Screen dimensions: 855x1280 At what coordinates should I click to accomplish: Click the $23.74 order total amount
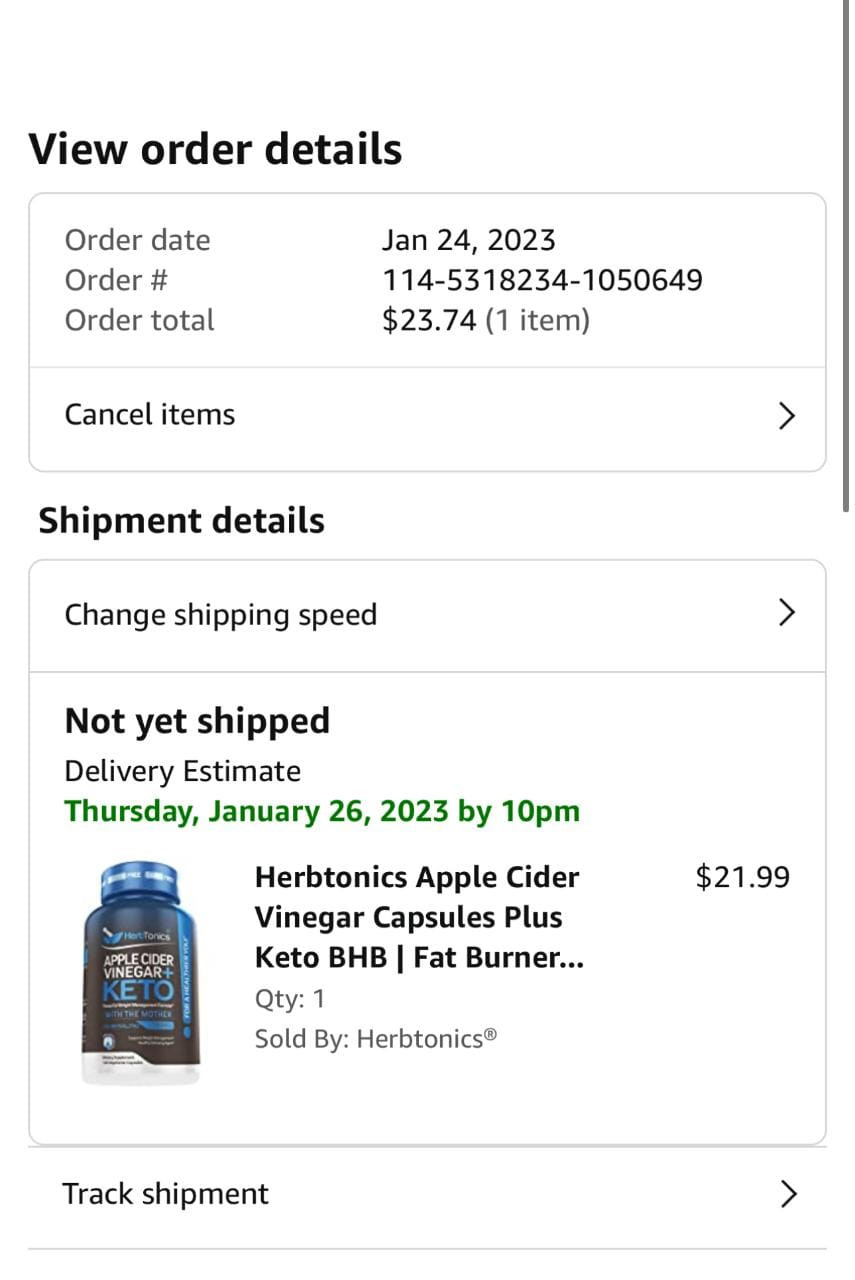429,321
